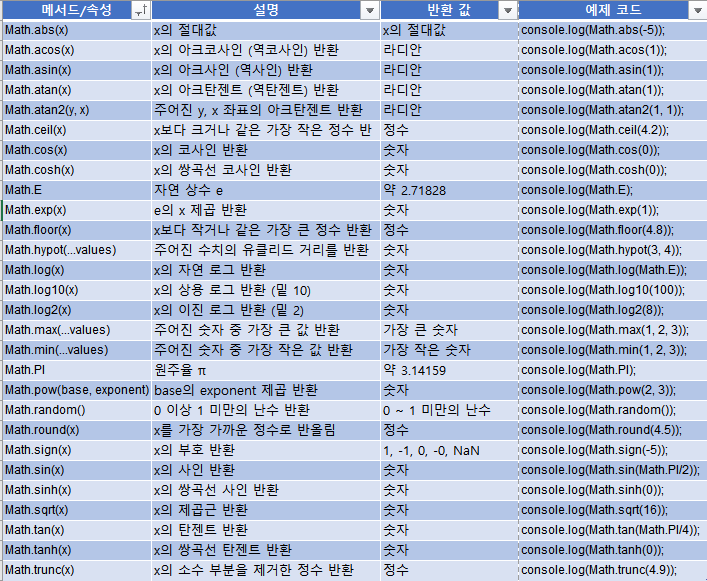Select the Math.cos(x) cell
Image resolution: width=707 pixels, height=581 pixels.
pos(77,150)
